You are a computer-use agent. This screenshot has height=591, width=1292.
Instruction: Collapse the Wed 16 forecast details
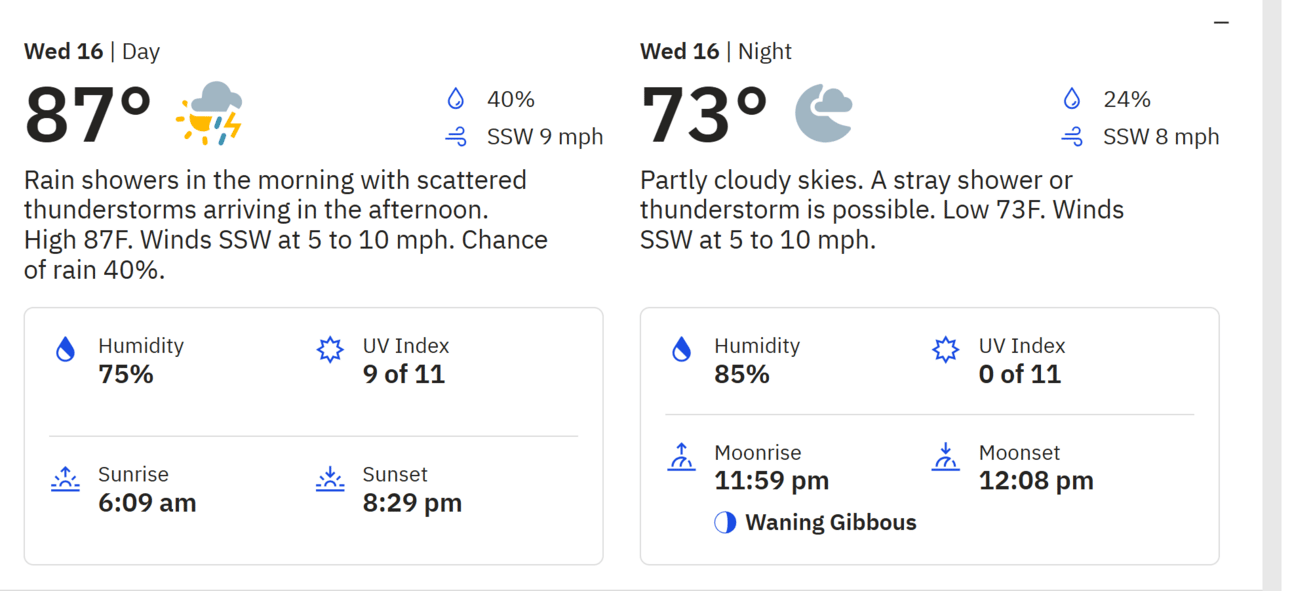pos(1221,22)
